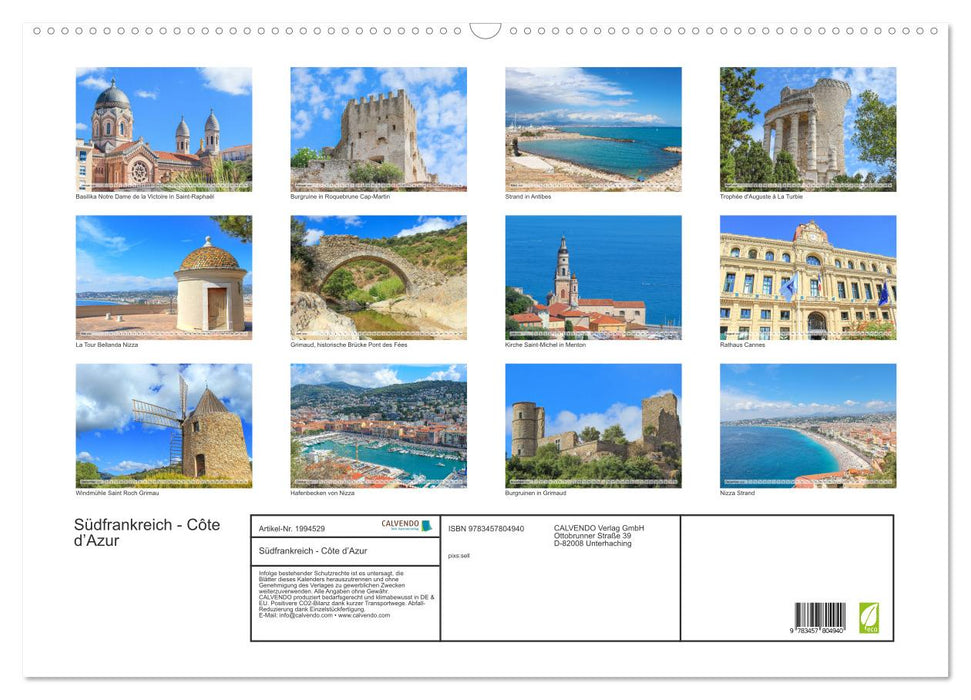
Task: Click the calendar spiral binding at top
Action: pyautogui.click(x=485, y=30)
